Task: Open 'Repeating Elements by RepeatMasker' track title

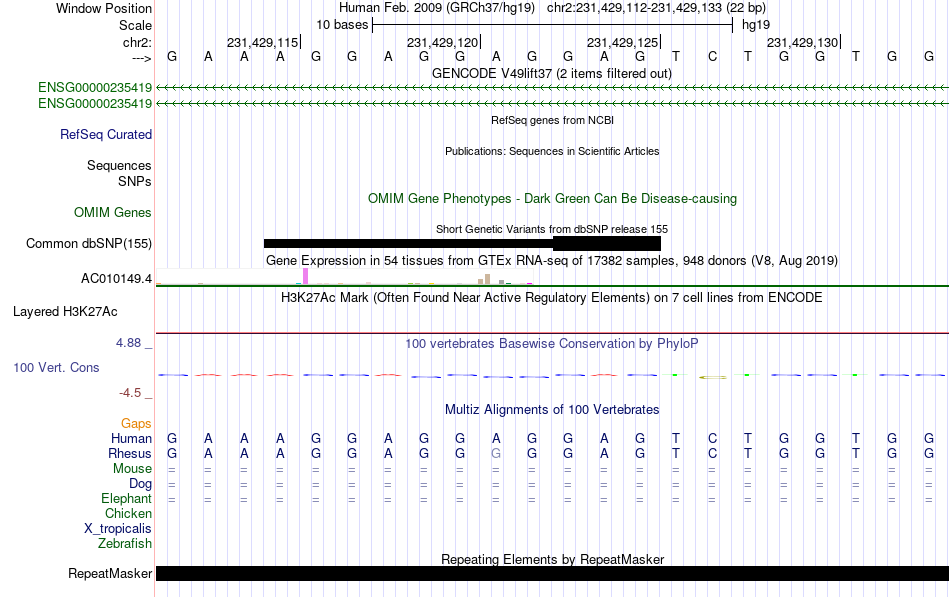Action: (x=552, y=559)
